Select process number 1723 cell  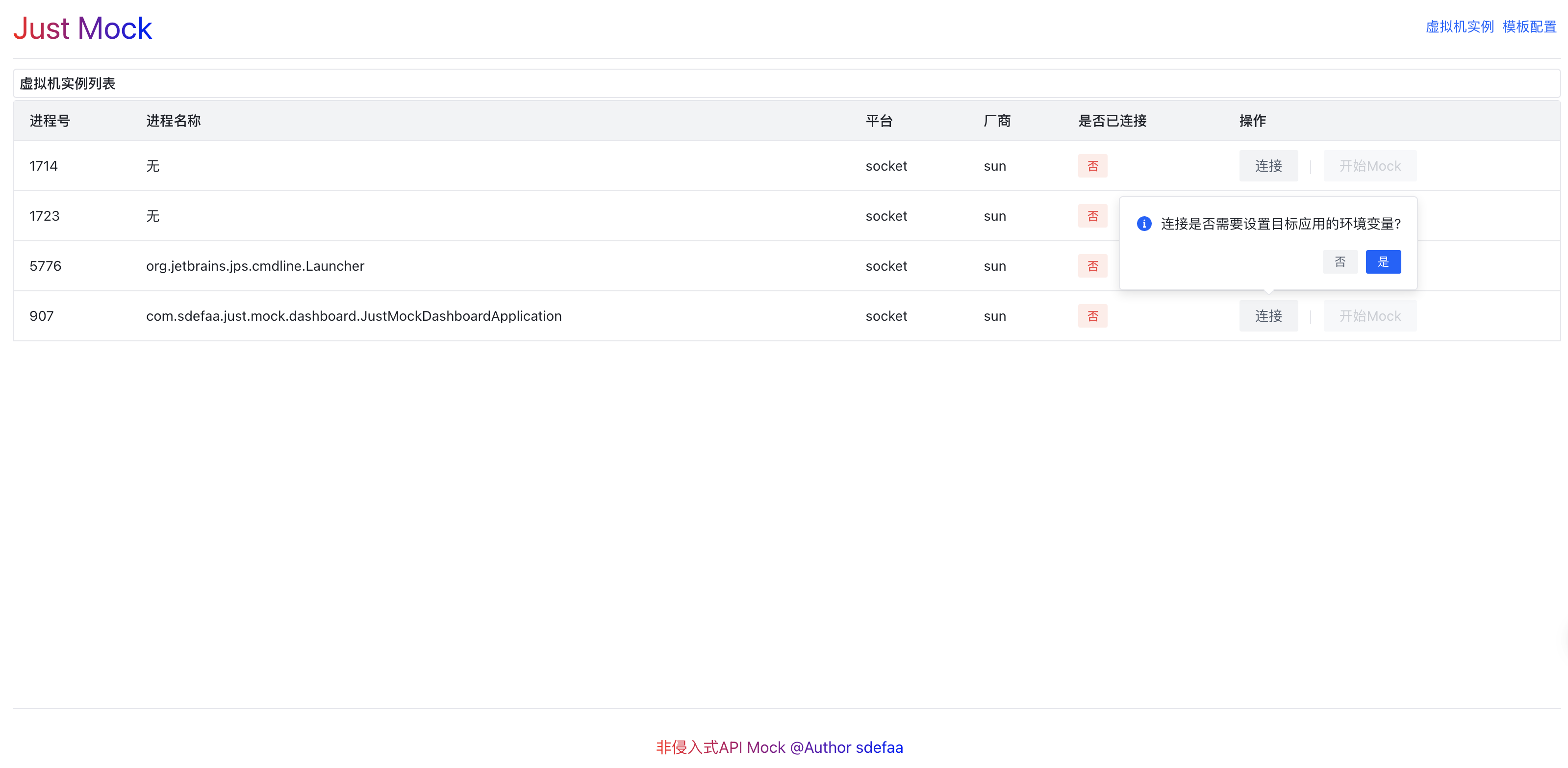click(x=45, y=216)
